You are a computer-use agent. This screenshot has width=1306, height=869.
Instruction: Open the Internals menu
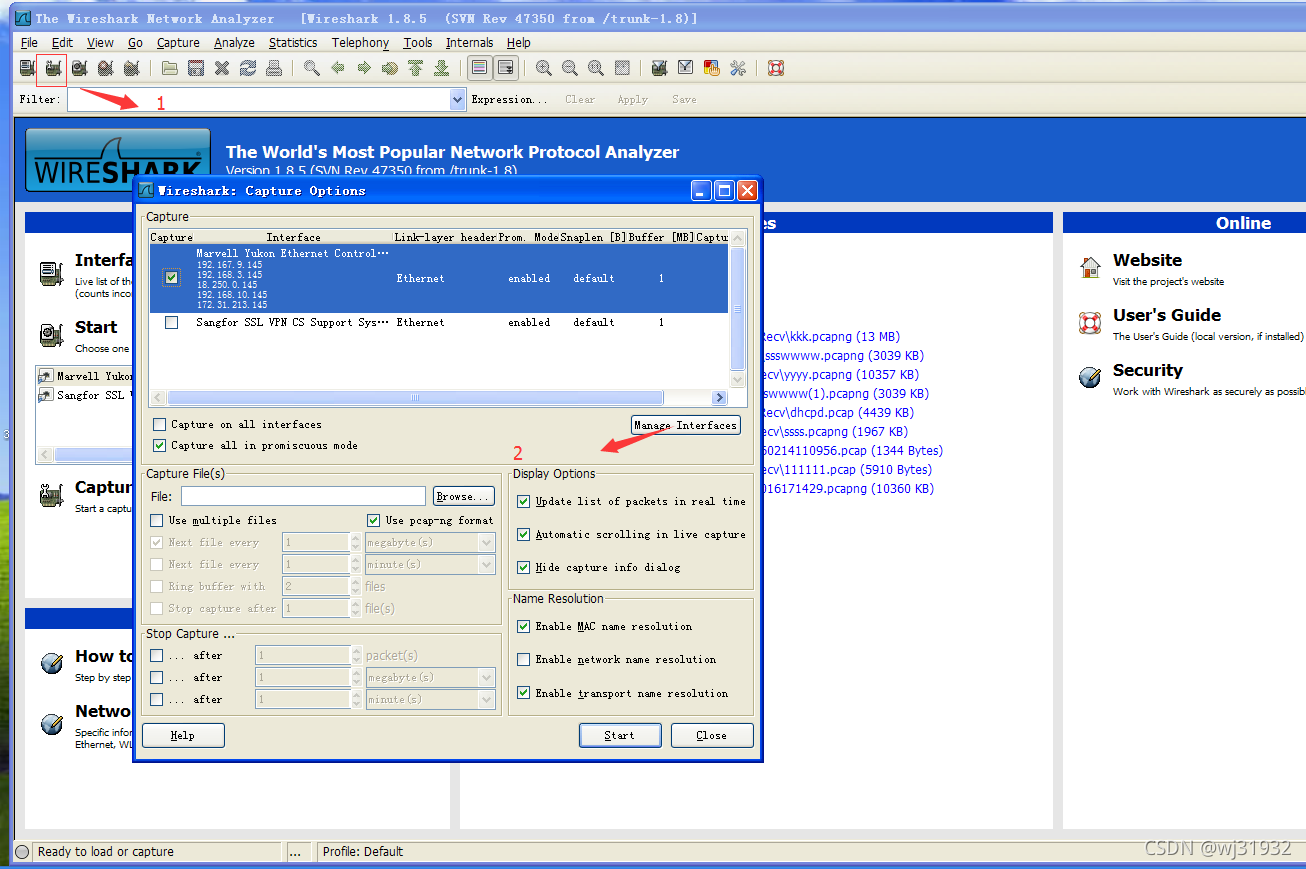pyautogui.click(x=469, y=42)
